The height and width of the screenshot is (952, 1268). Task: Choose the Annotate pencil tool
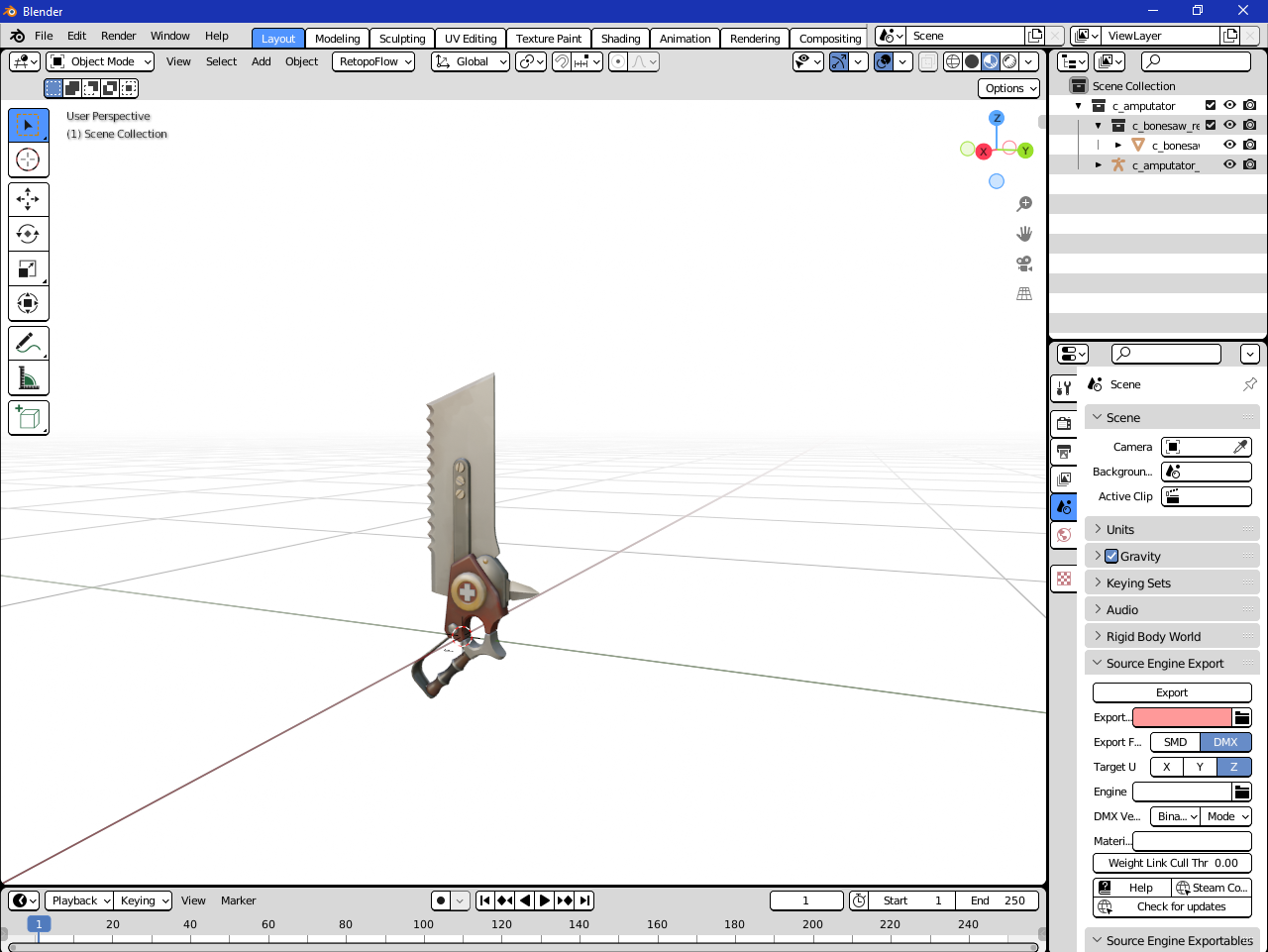[28, 344]
